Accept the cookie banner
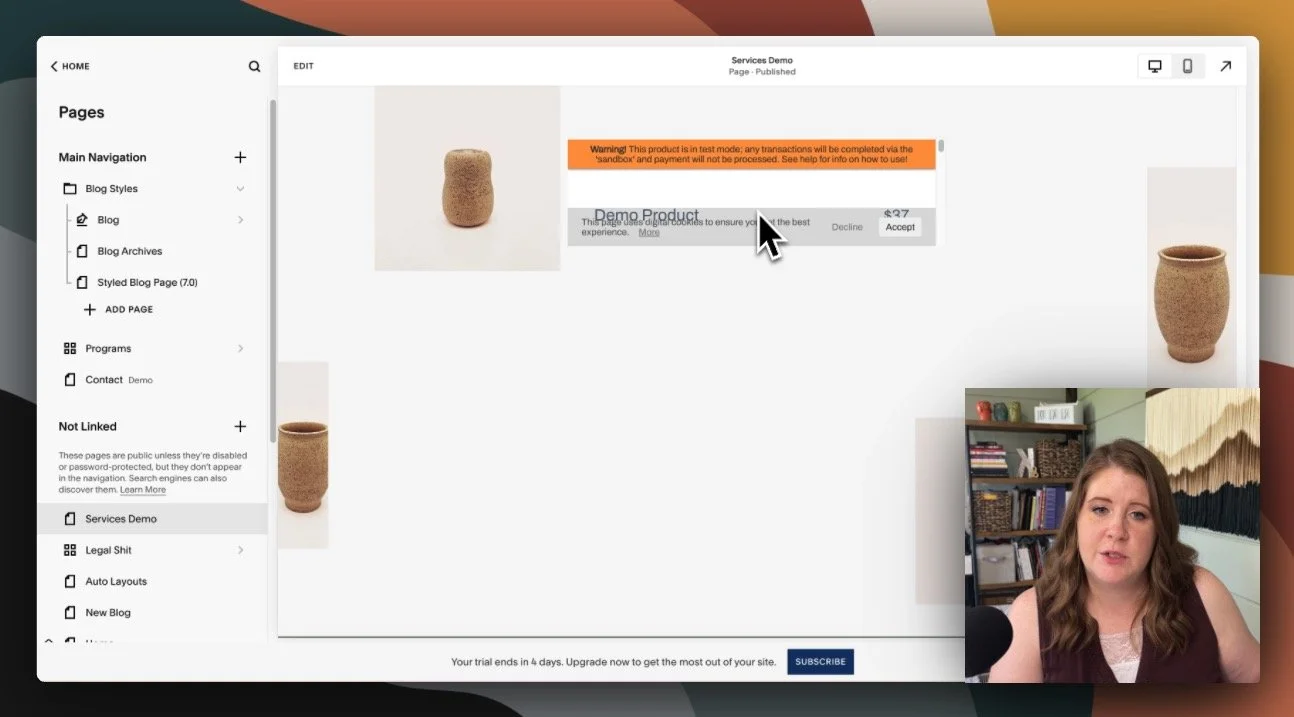This screenshot has height=717, width=1294. click(900, 227)
